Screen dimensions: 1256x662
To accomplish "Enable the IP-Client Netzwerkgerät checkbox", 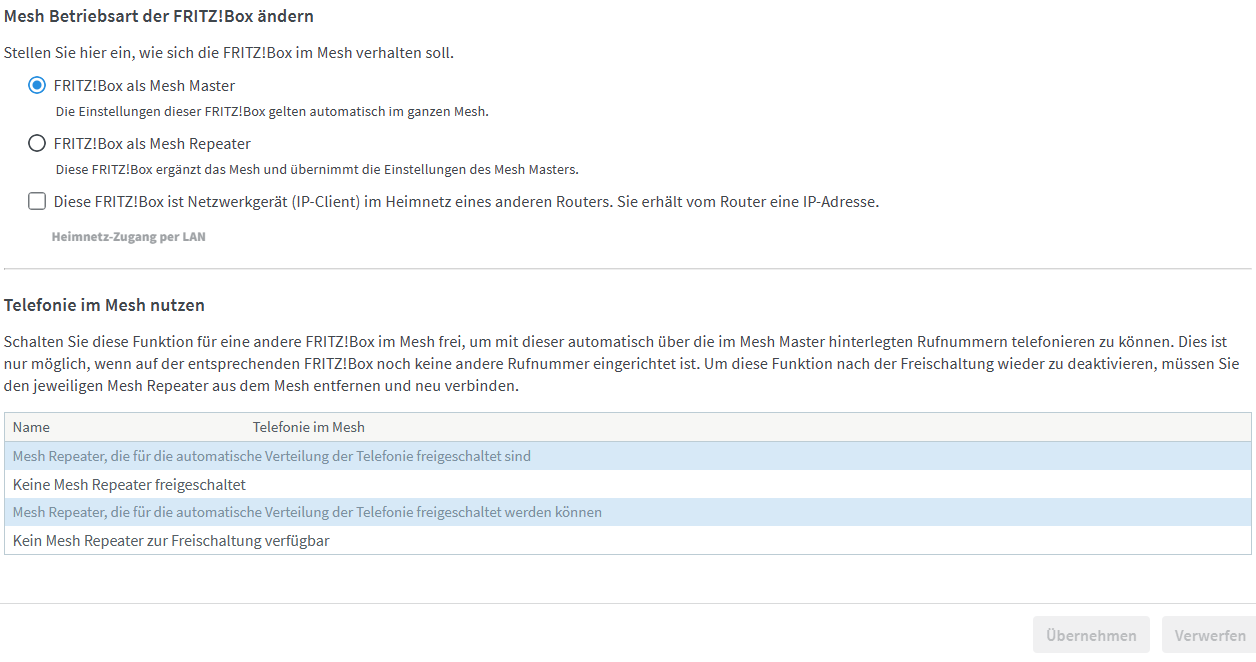I will coord(37,202).
